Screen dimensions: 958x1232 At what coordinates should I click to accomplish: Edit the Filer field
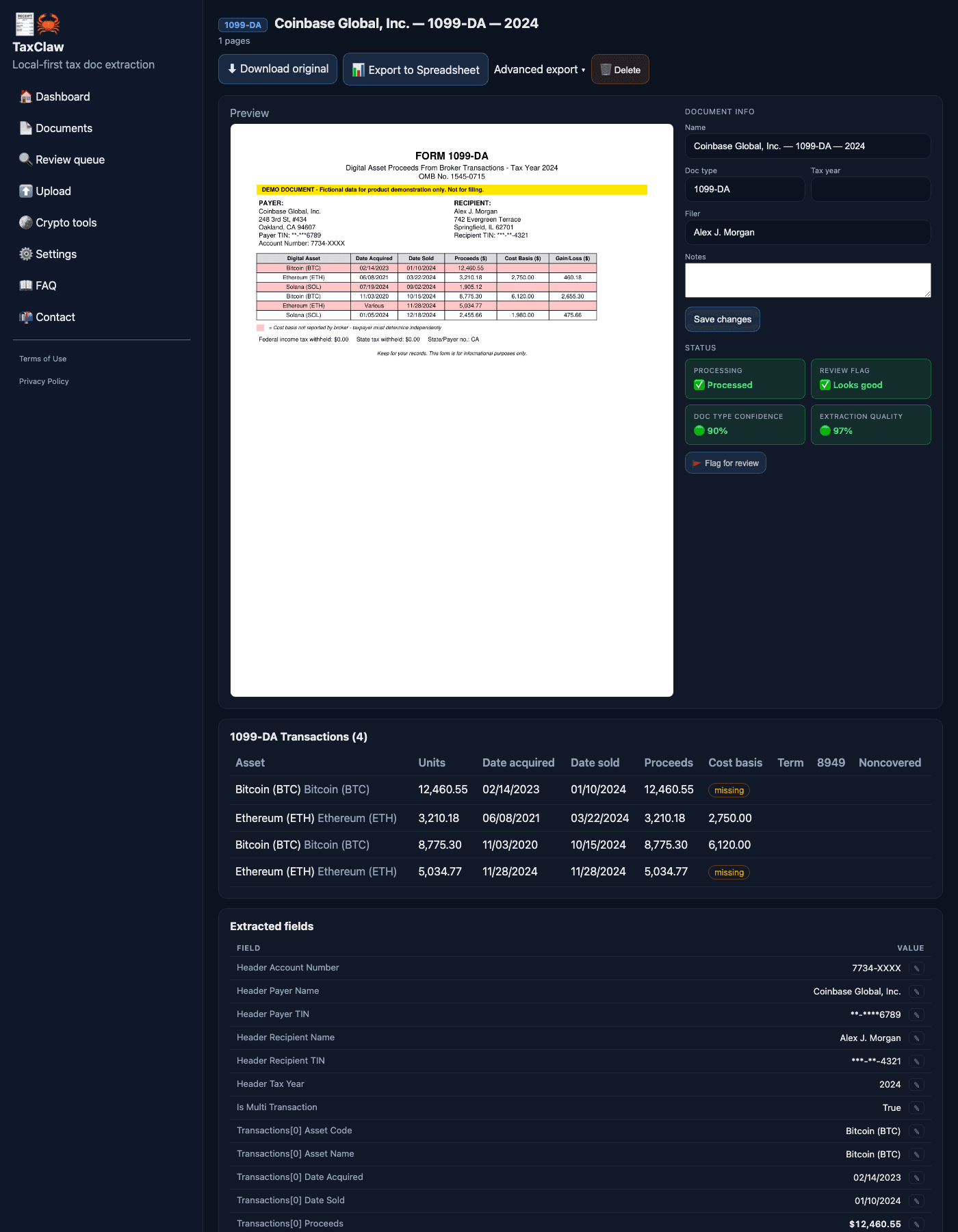(x=807, y=232)
